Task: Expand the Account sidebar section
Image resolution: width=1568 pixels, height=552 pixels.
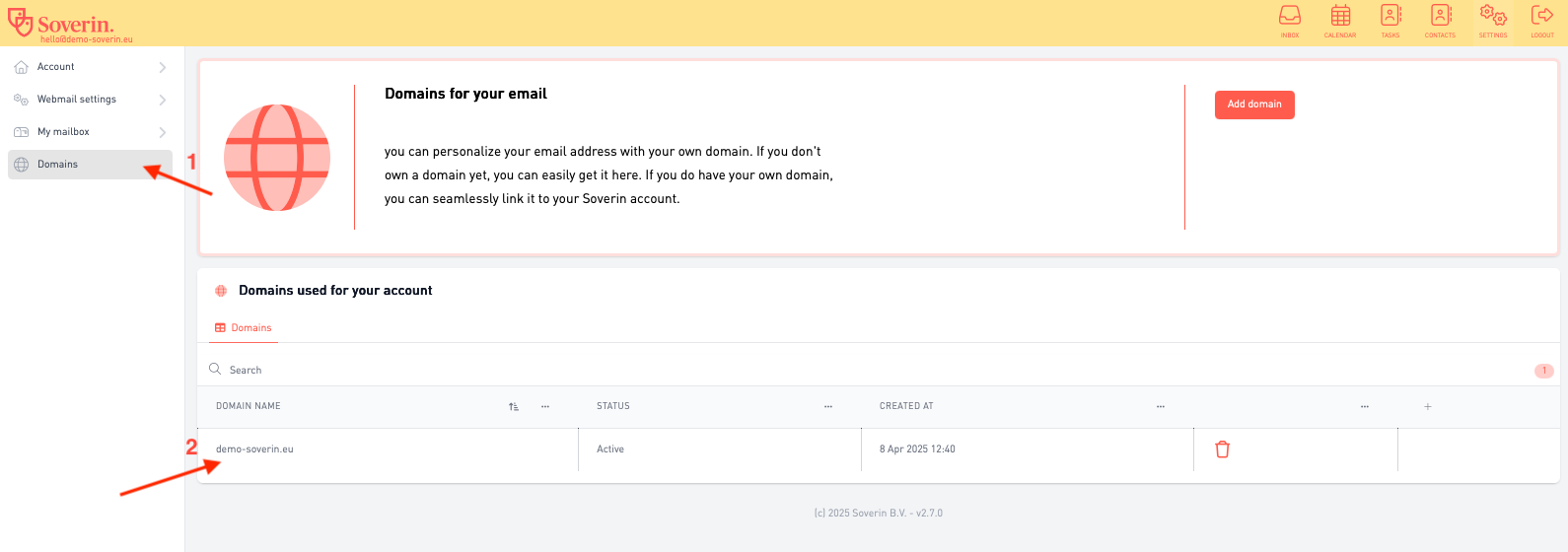Action: pos(89,67)
